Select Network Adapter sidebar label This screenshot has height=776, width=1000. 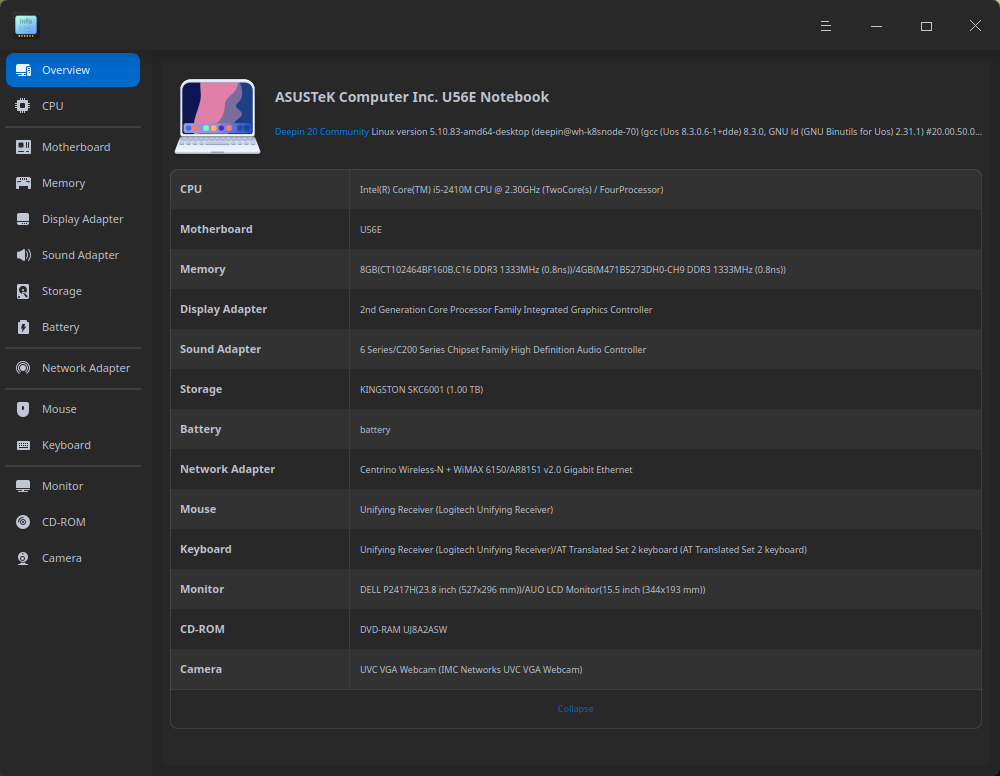pos(86,368)
